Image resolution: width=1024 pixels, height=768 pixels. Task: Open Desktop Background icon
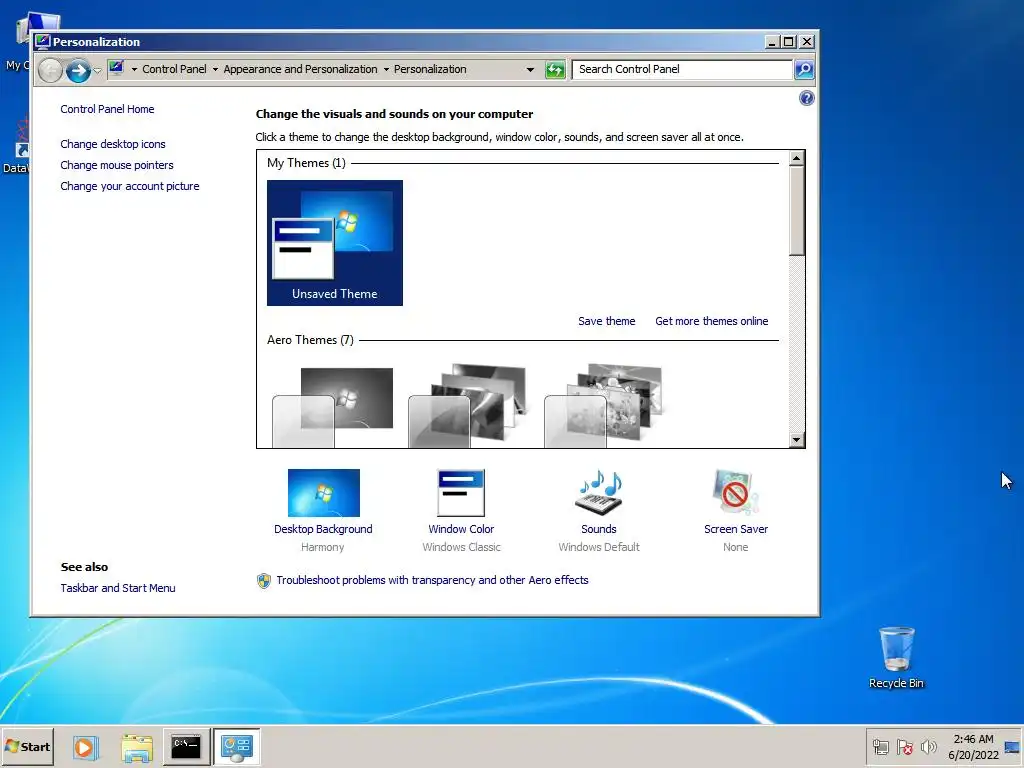click(324, 492)
